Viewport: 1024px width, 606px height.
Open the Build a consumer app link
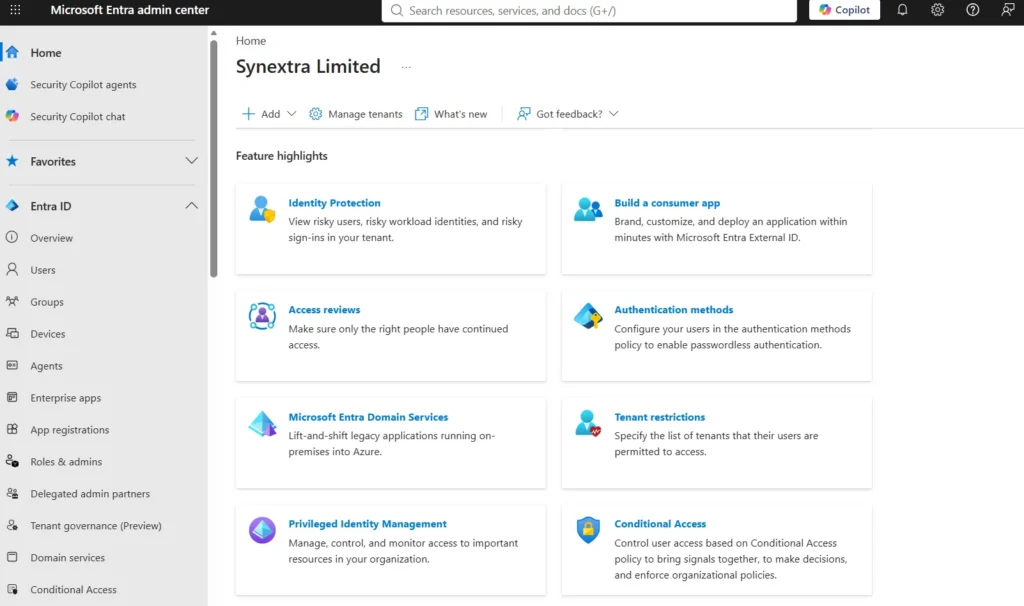click(667, 203)
